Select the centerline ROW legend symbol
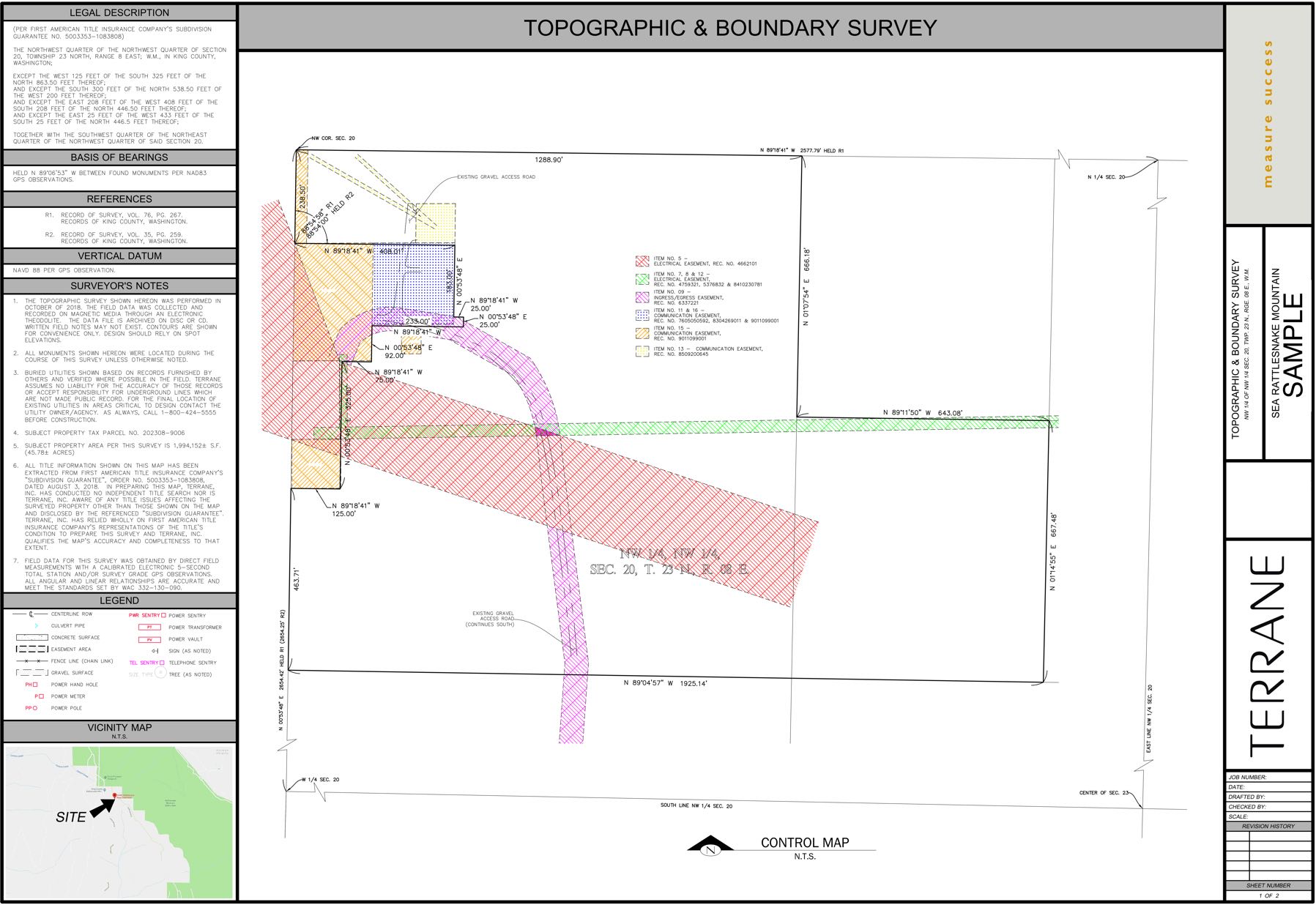The height and width of the screenshot is (905, 1316). [31, 614]
